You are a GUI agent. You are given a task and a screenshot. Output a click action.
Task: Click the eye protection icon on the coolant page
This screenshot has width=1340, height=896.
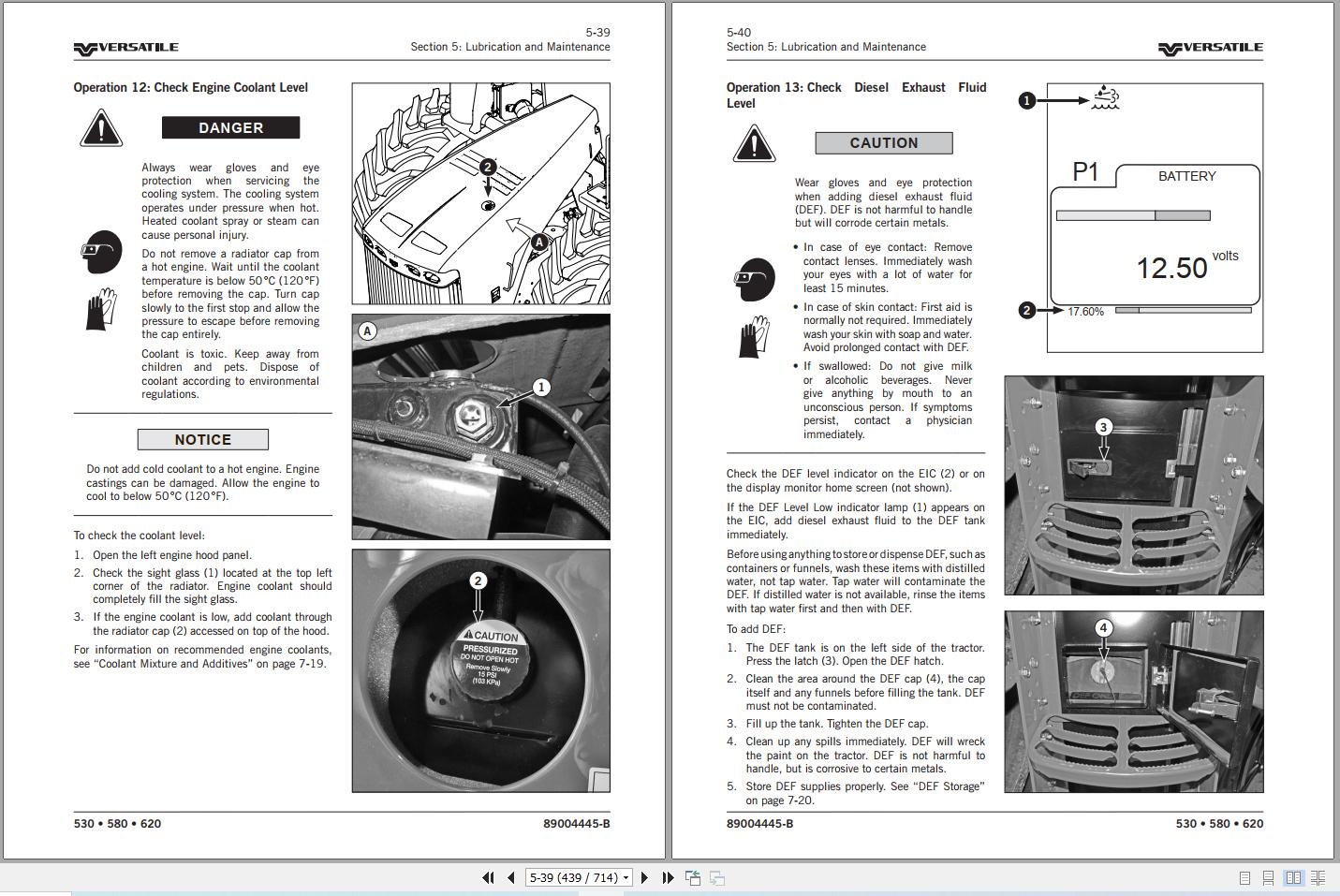pos(101,252)
